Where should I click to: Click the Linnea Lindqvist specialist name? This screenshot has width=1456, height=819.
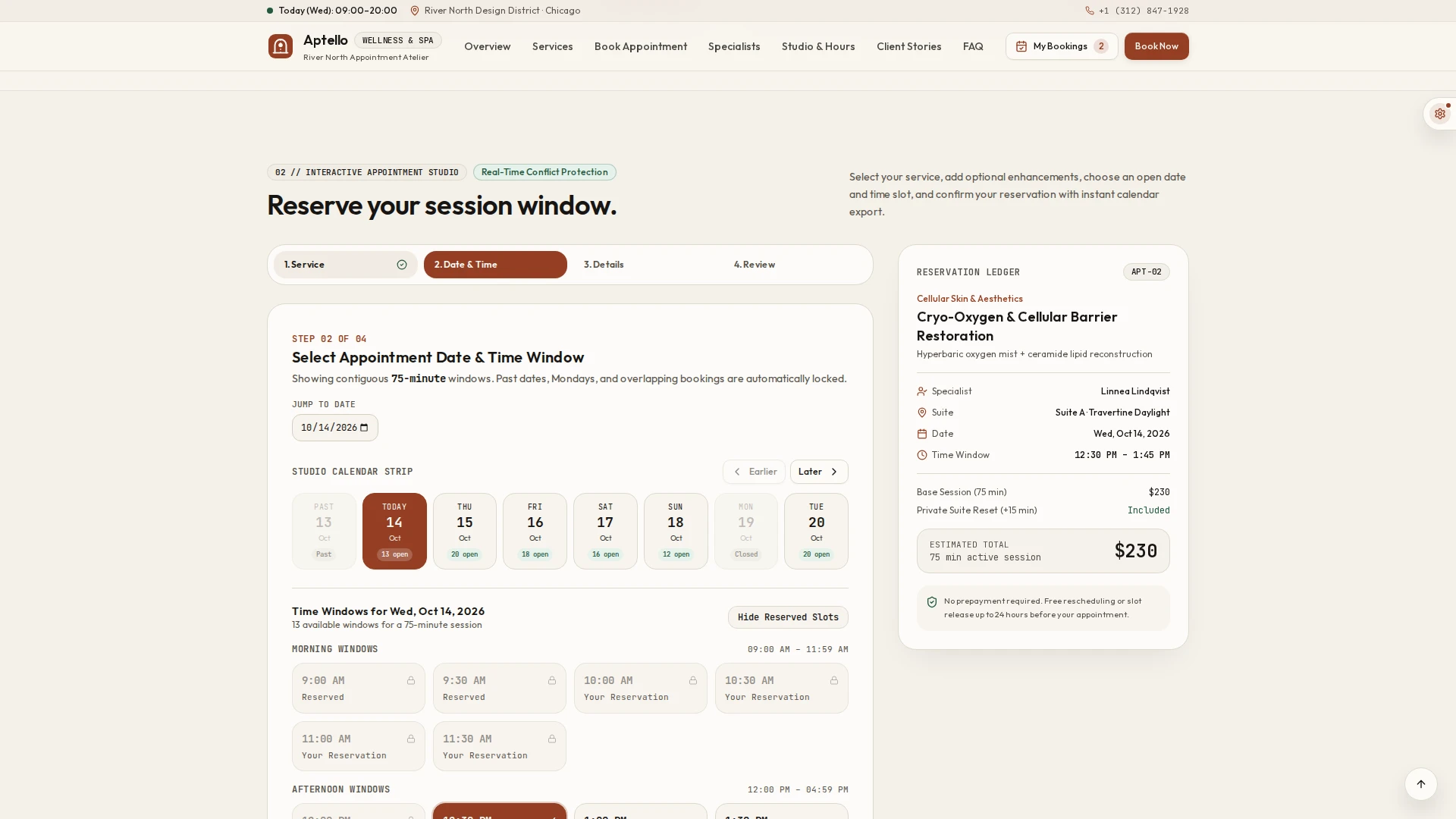[1135, 391]
